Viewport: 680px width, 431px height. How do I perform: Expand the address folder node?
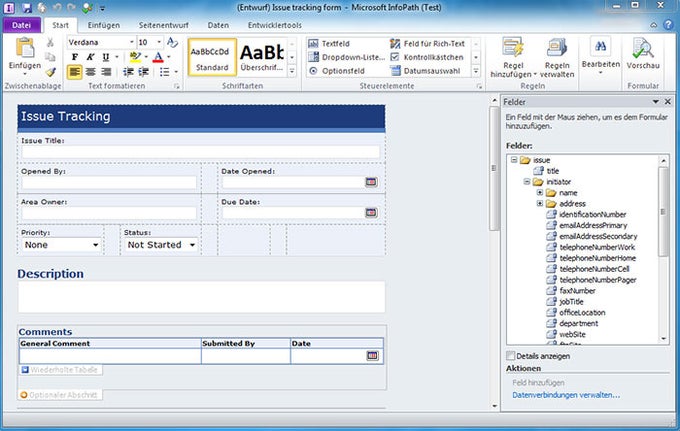(540, 203)
